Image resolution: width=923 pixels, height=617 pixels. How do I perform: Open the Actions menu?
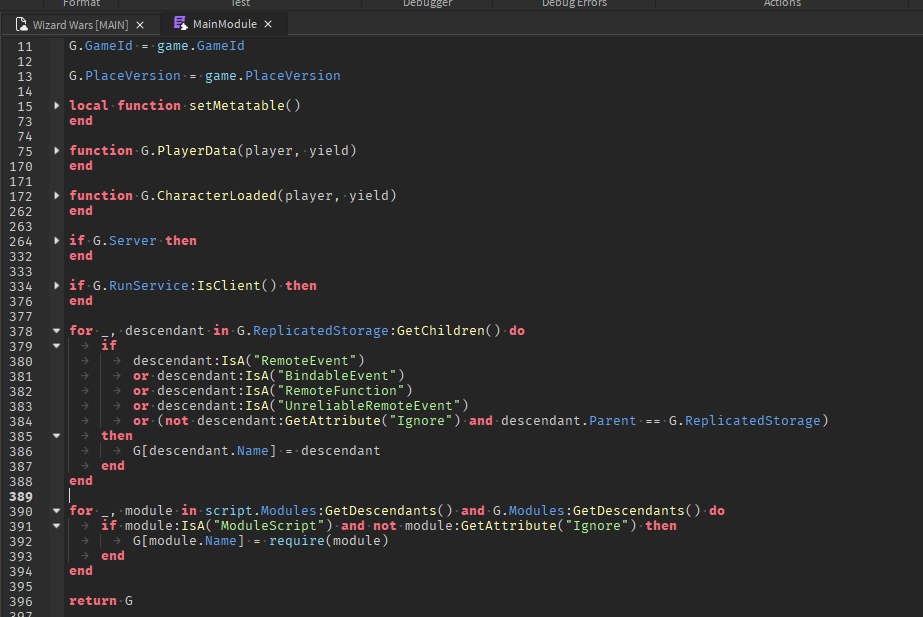click(782, 4)
